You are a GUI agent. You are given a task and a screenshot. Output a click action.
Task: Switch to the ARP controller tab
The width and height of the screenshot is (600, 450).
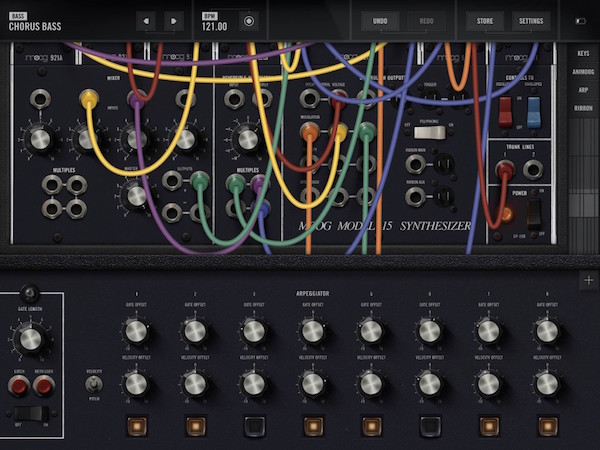(x=583, y=90)
